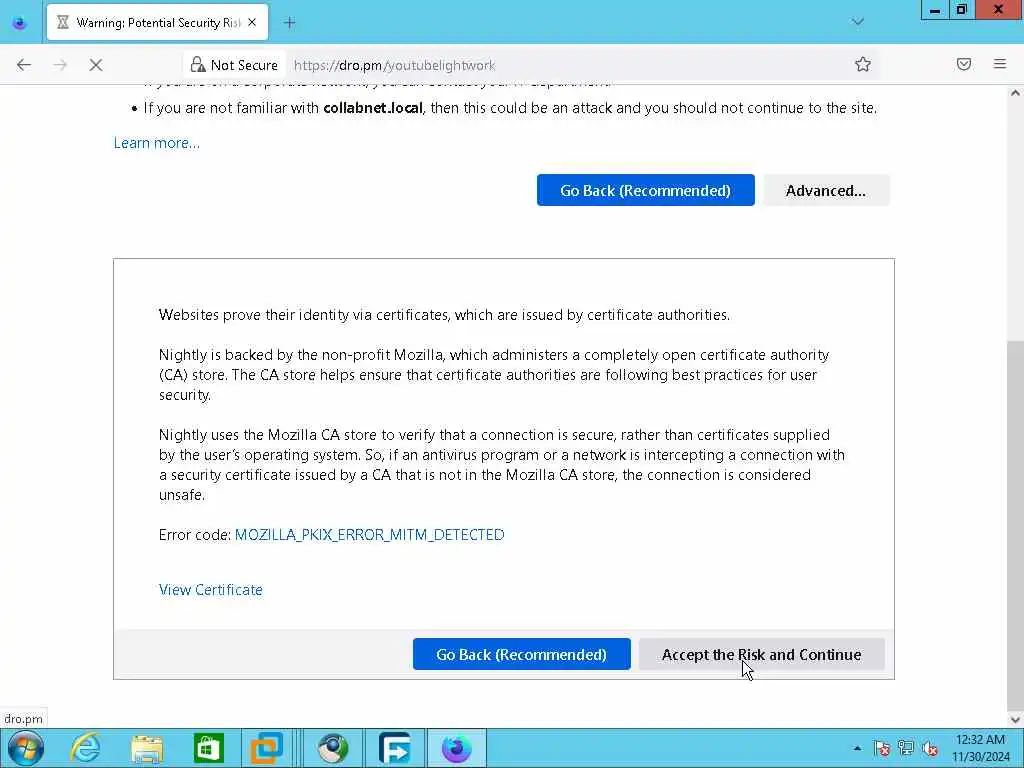Open the orange and blue overlapping squares taskbar icon

point(266,748)
